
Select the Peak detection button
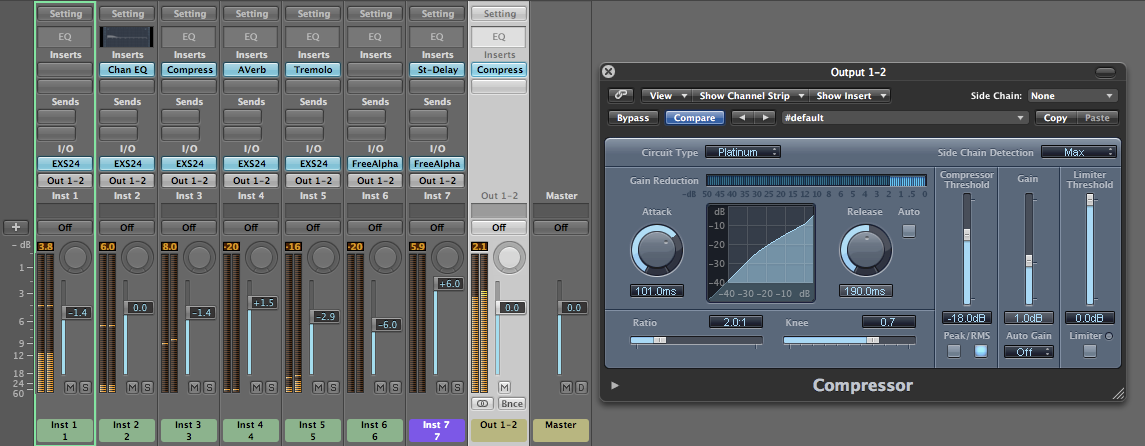click(x=954, y=351)
